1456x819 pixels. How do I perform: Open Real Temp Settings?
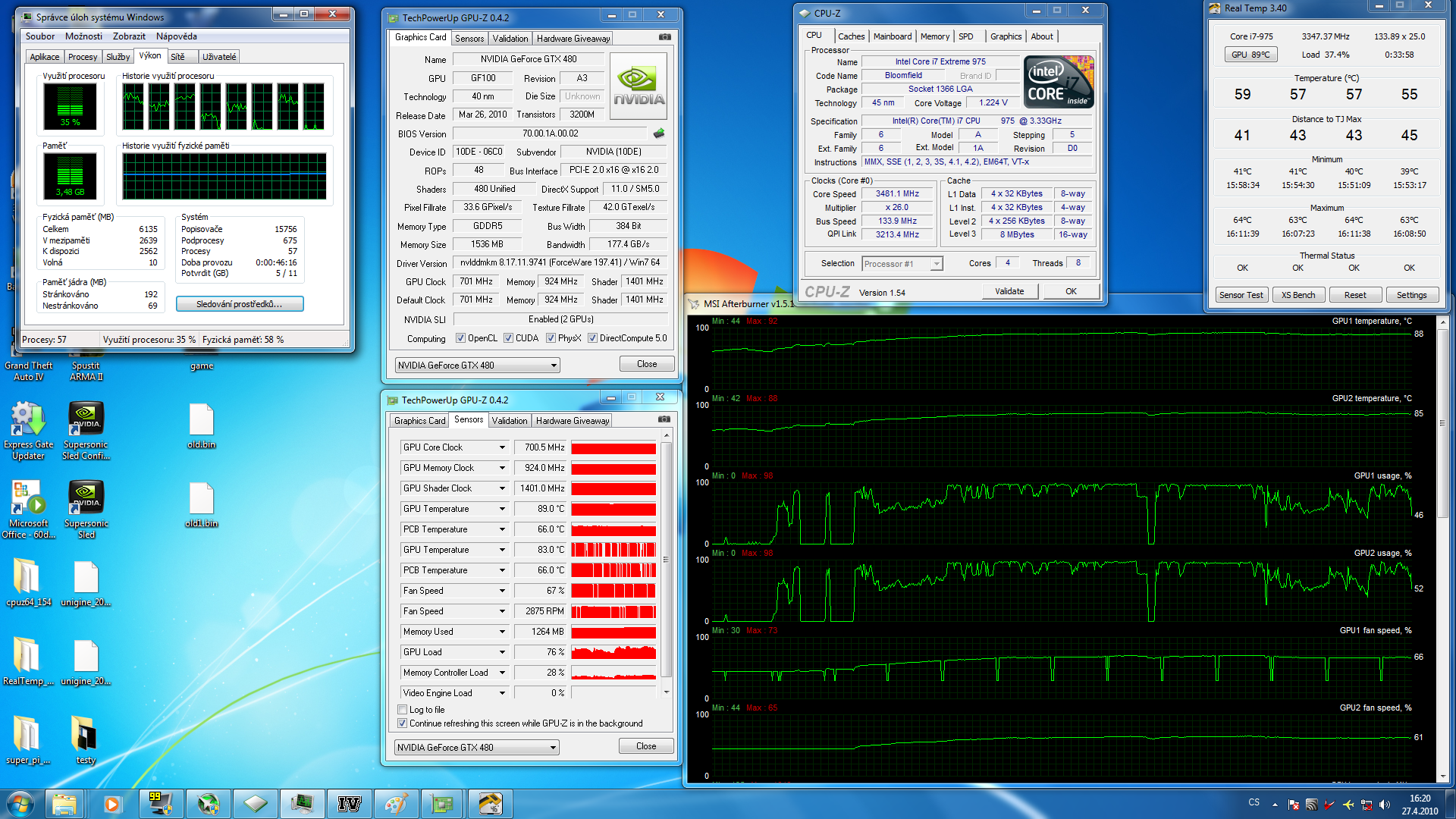pos(1411,295)
